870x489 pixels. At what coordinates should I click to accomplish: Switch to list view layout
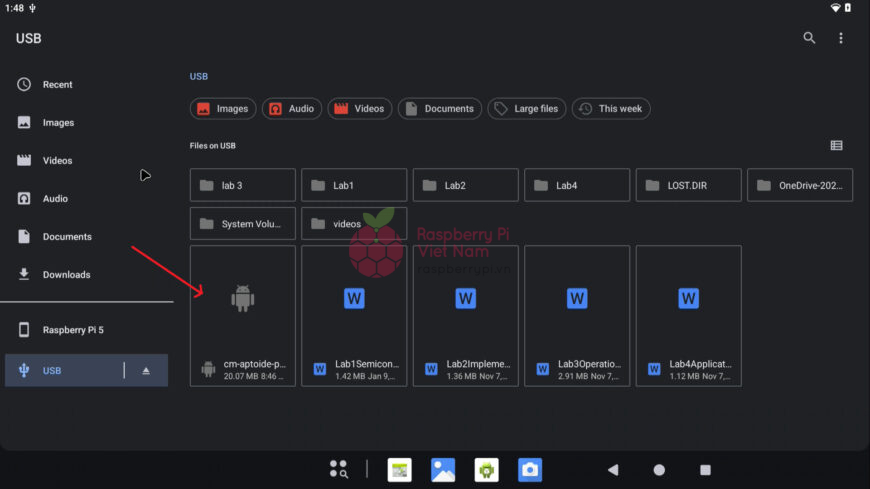click(836, 145)
